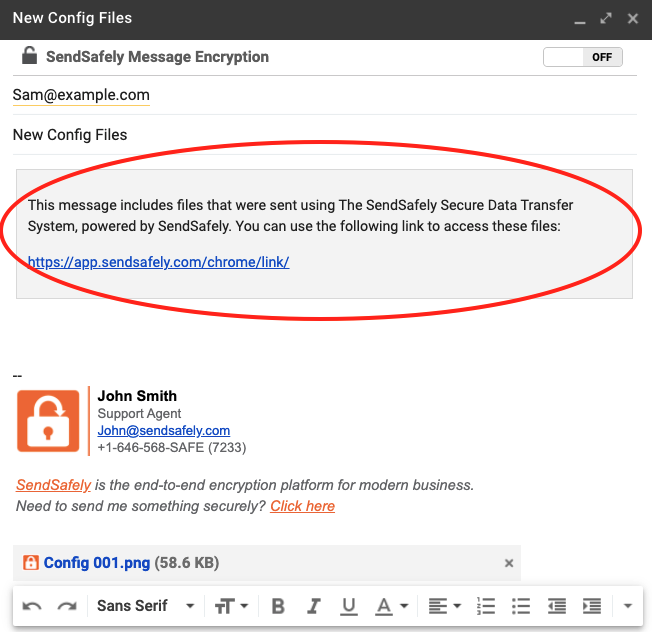Open the text alignment dropdown
The height and width of the screenshot is (632, 652).
click(x=445, y=606)
